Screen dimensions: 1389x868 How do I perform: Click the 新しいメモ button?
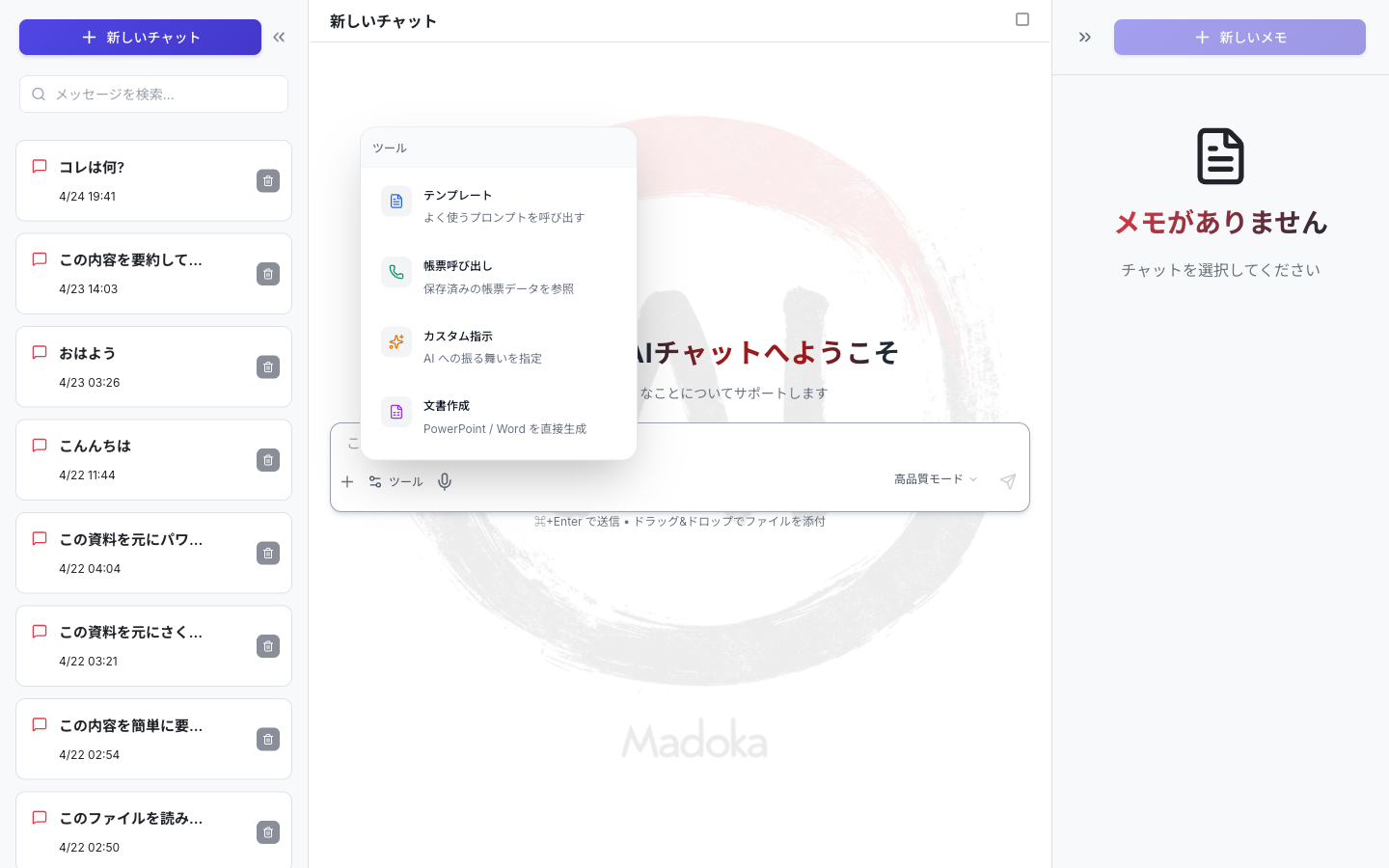coord(1239,38)
